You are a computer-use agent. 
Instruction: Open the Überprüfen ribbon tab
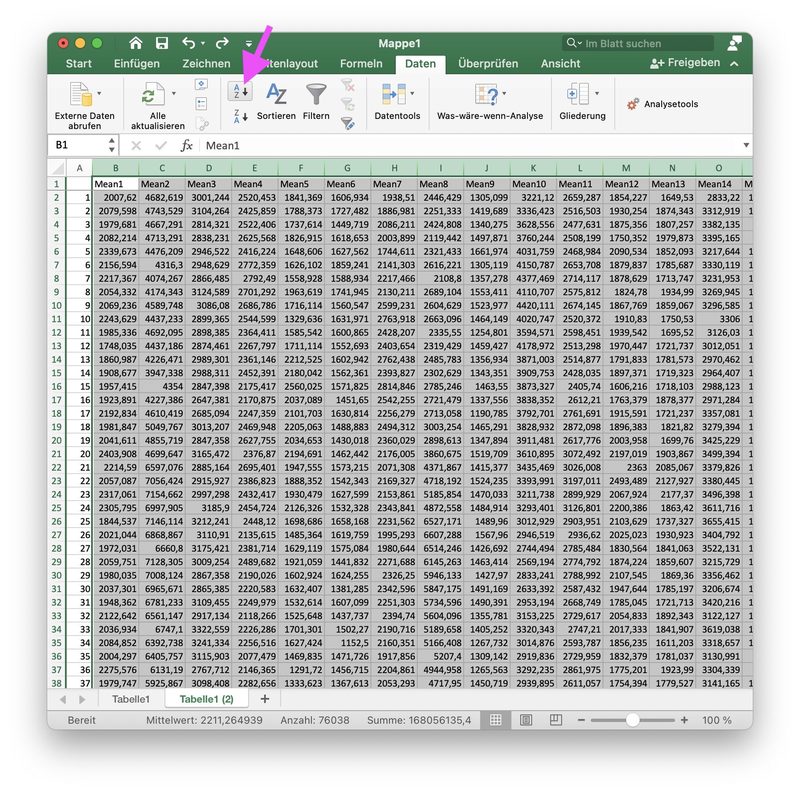point(488,64)
